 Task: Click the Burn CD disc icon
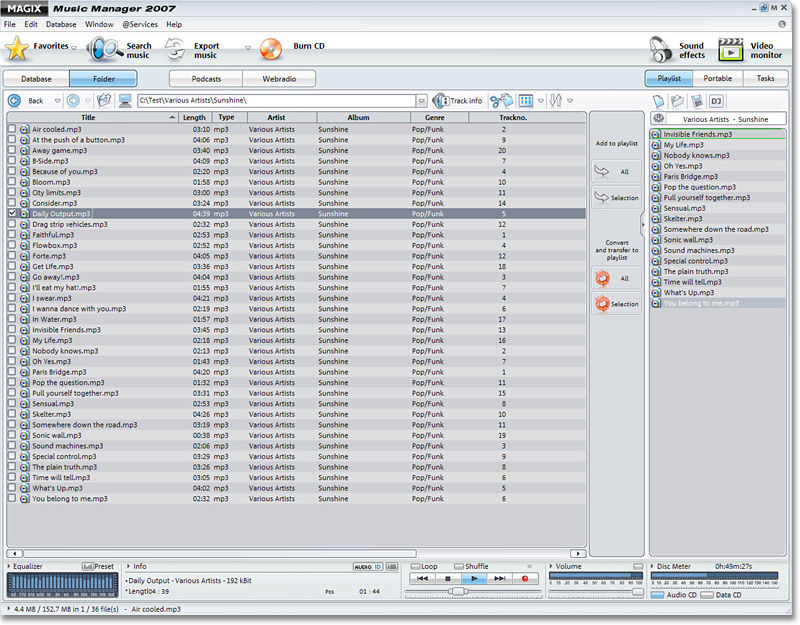271,49
